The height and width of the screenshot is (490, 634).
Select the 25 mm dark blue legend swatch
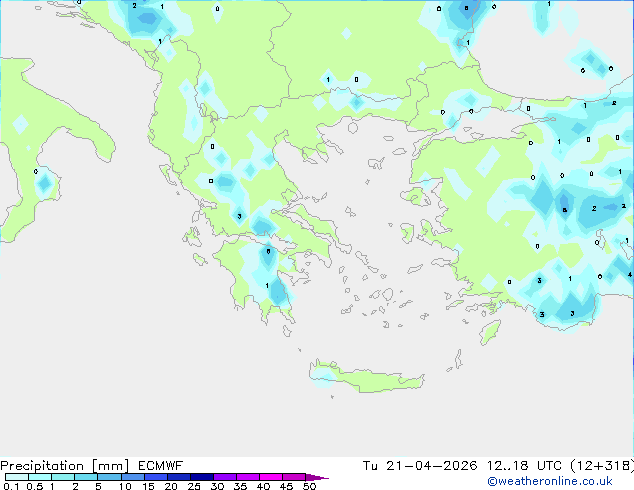[202, 477]
